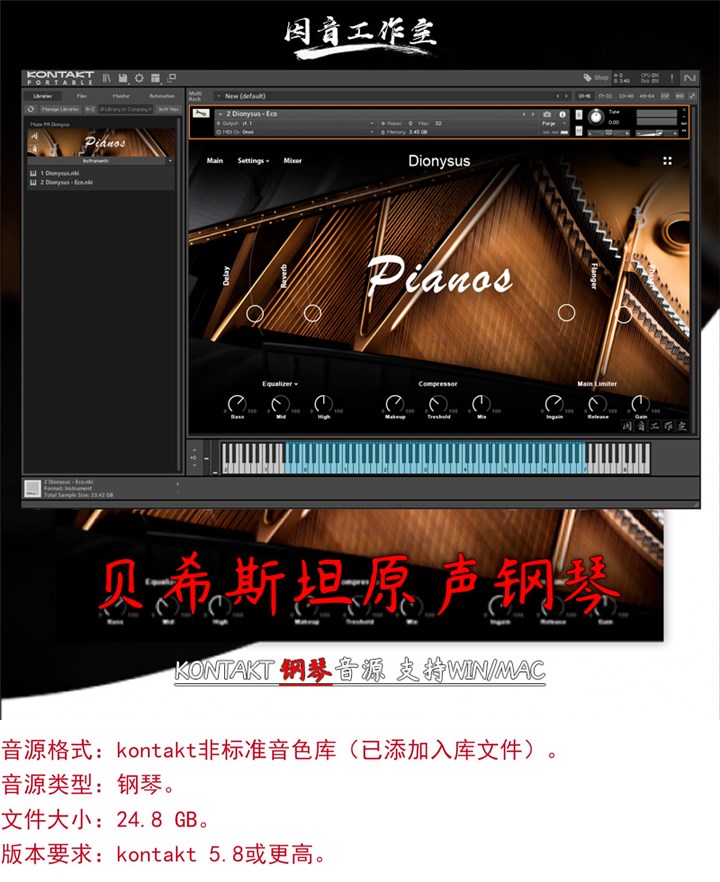
Task: Open the Main page tab
Action: coord(215,161)
